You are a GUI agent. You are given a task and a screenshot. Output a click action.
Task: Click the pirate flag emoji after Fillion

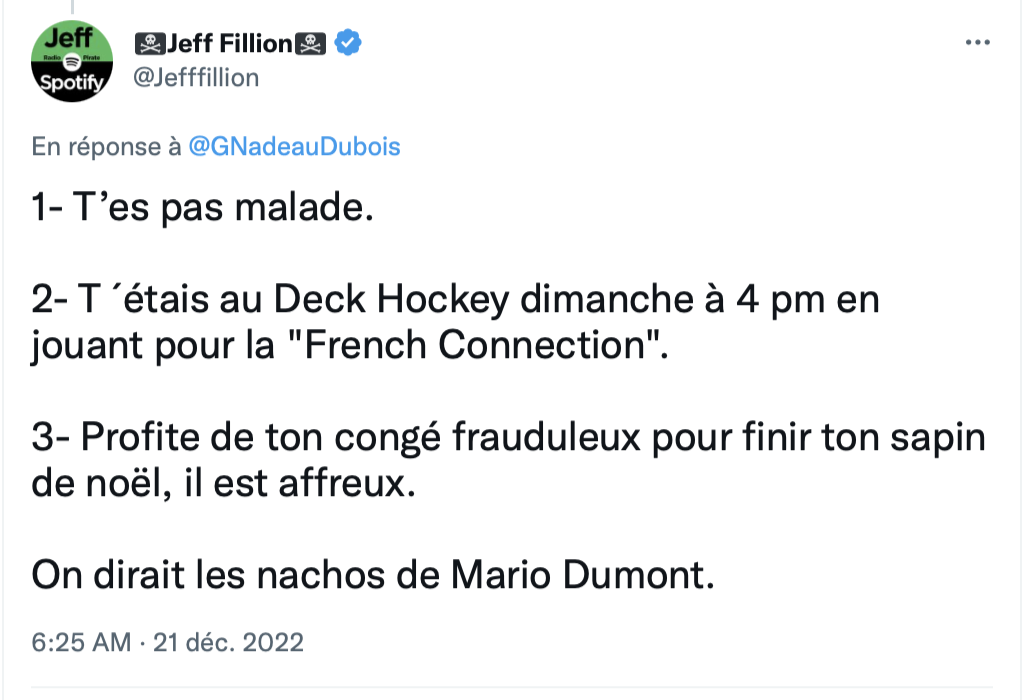coord(310,43)
